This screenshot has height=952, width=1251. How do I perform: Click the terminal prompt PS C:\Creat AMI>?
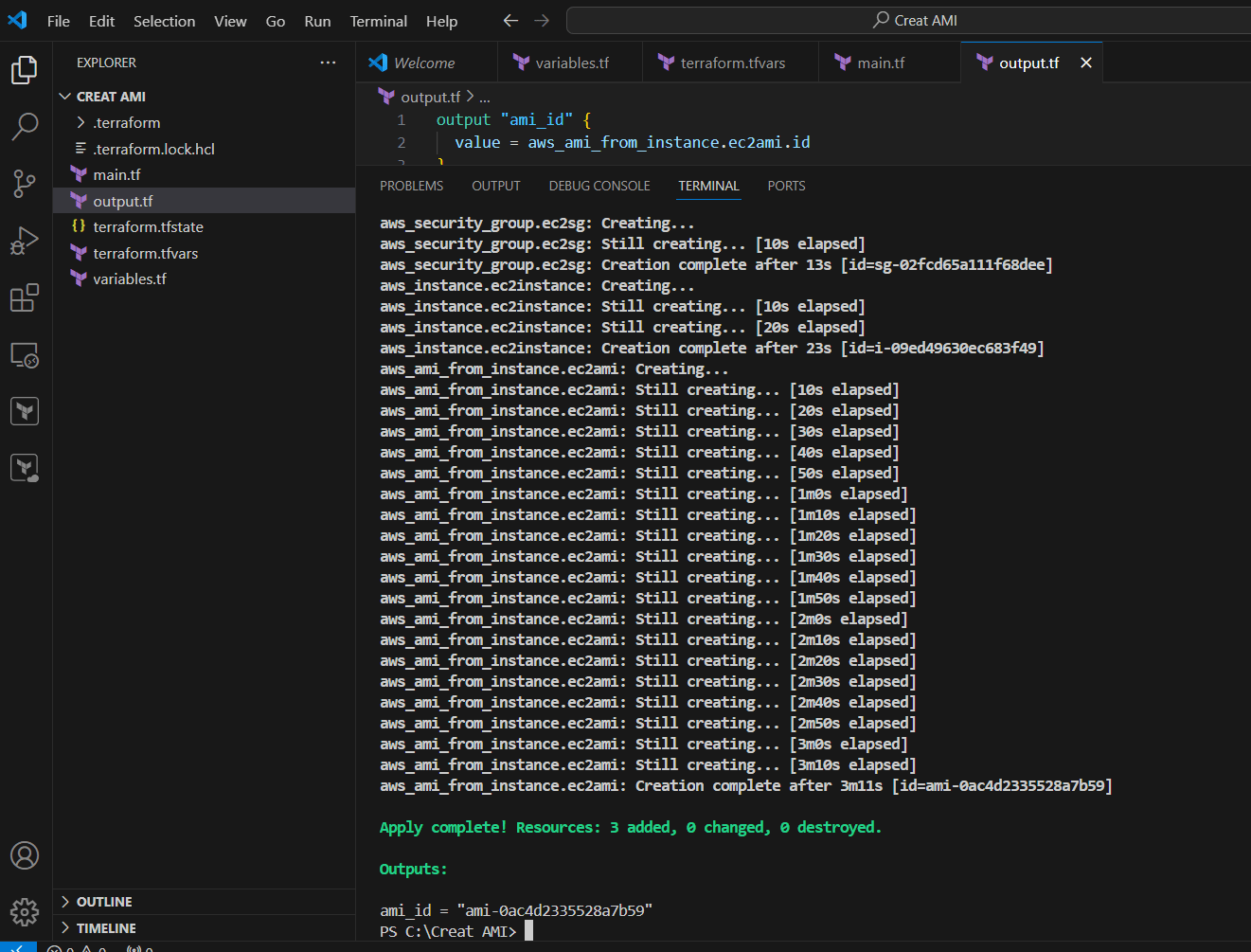[x=448, y=931]
